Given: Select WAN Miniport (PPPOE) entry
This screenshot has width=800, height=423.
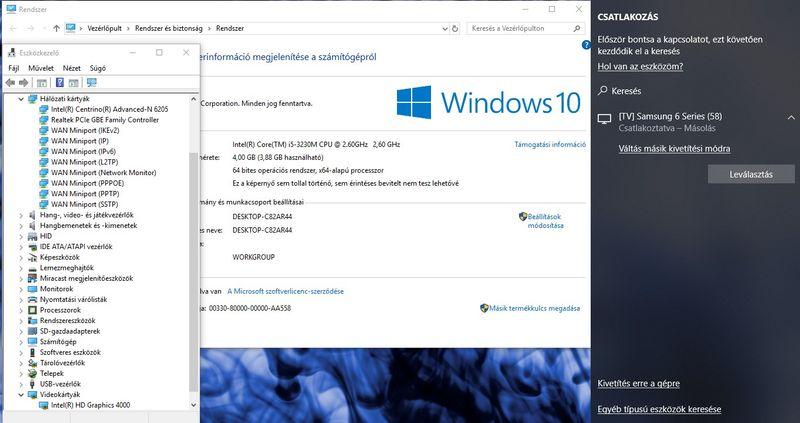Looking at the screenshot, I should pyautogui.click(x=87, y=183).
